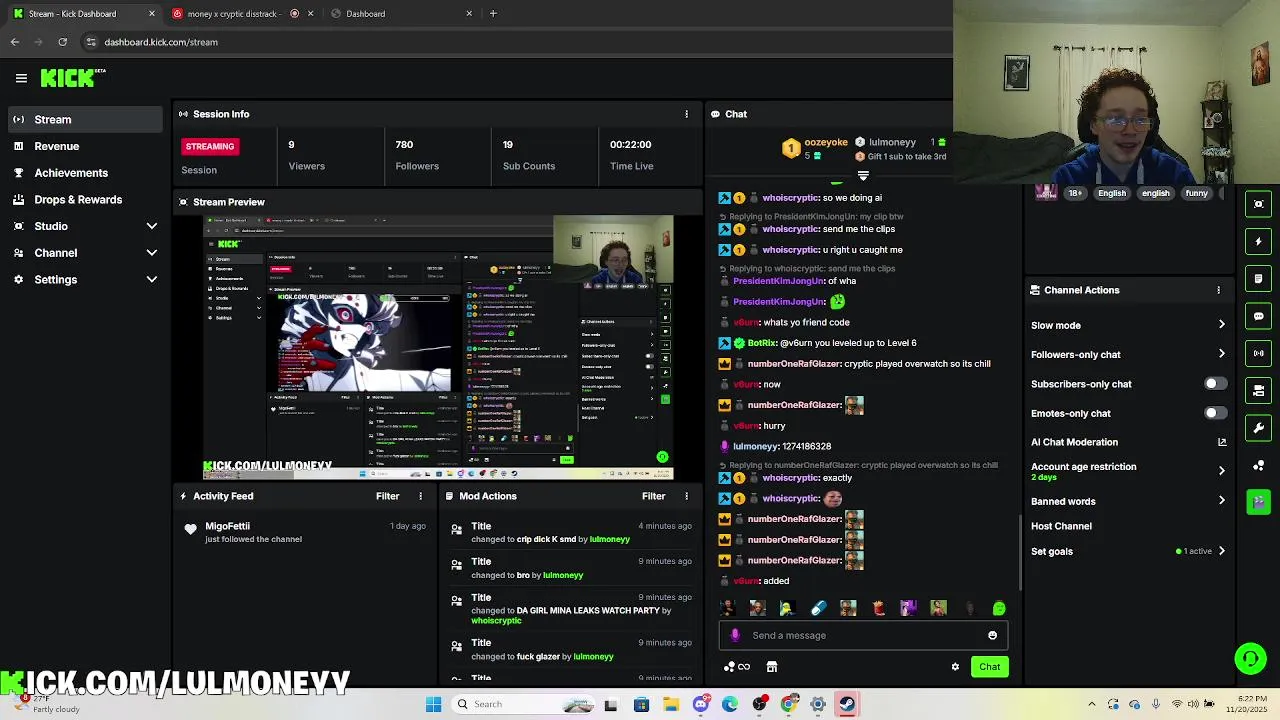Click the chat bubble sidebar icon
This screenshot has height=720, width=1280.
[1259, 316]
